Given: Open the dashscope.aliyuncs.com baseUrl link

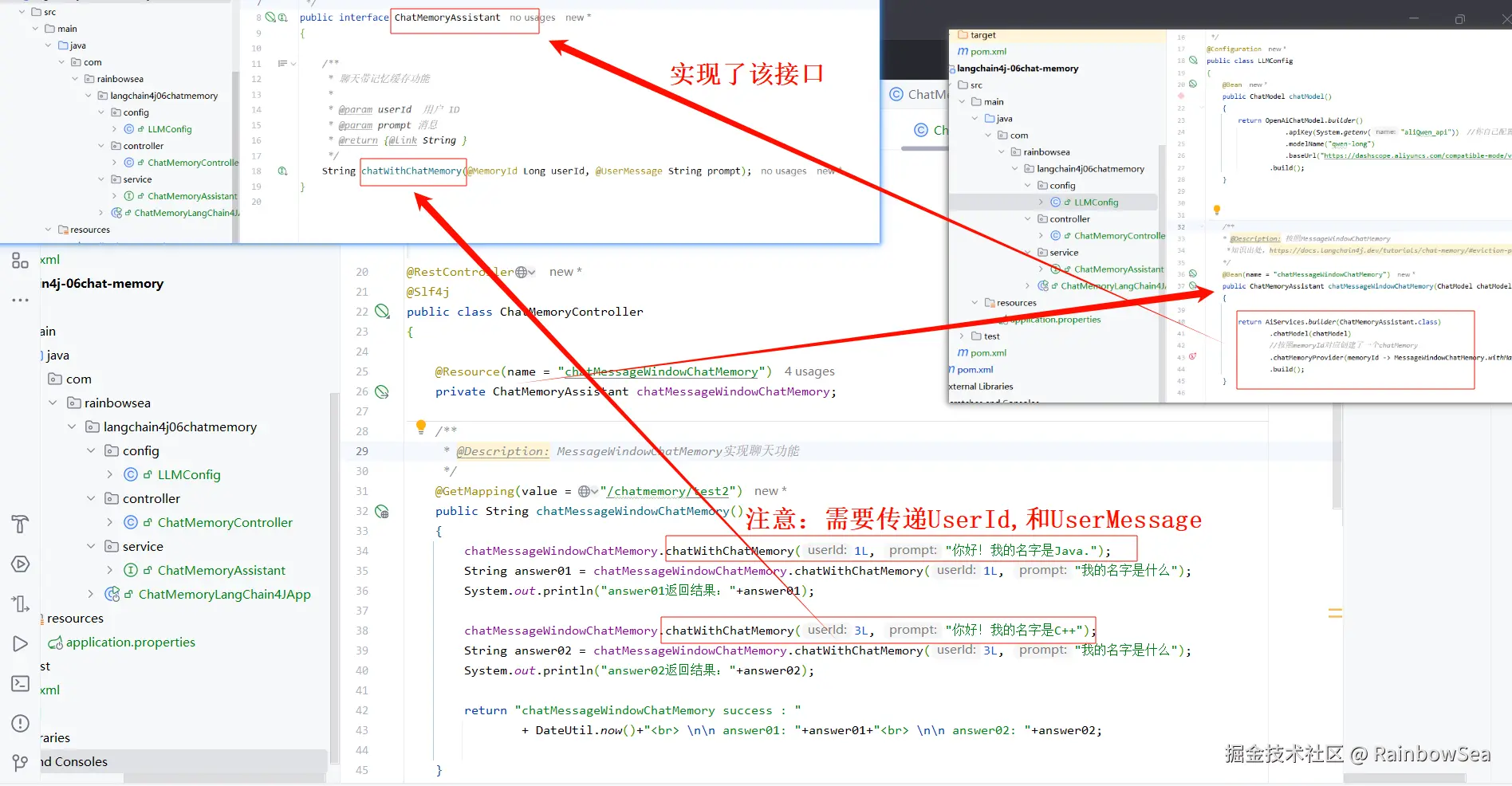Looking at the screenshot, I should pyautogui.click(x=1416, y=155).
